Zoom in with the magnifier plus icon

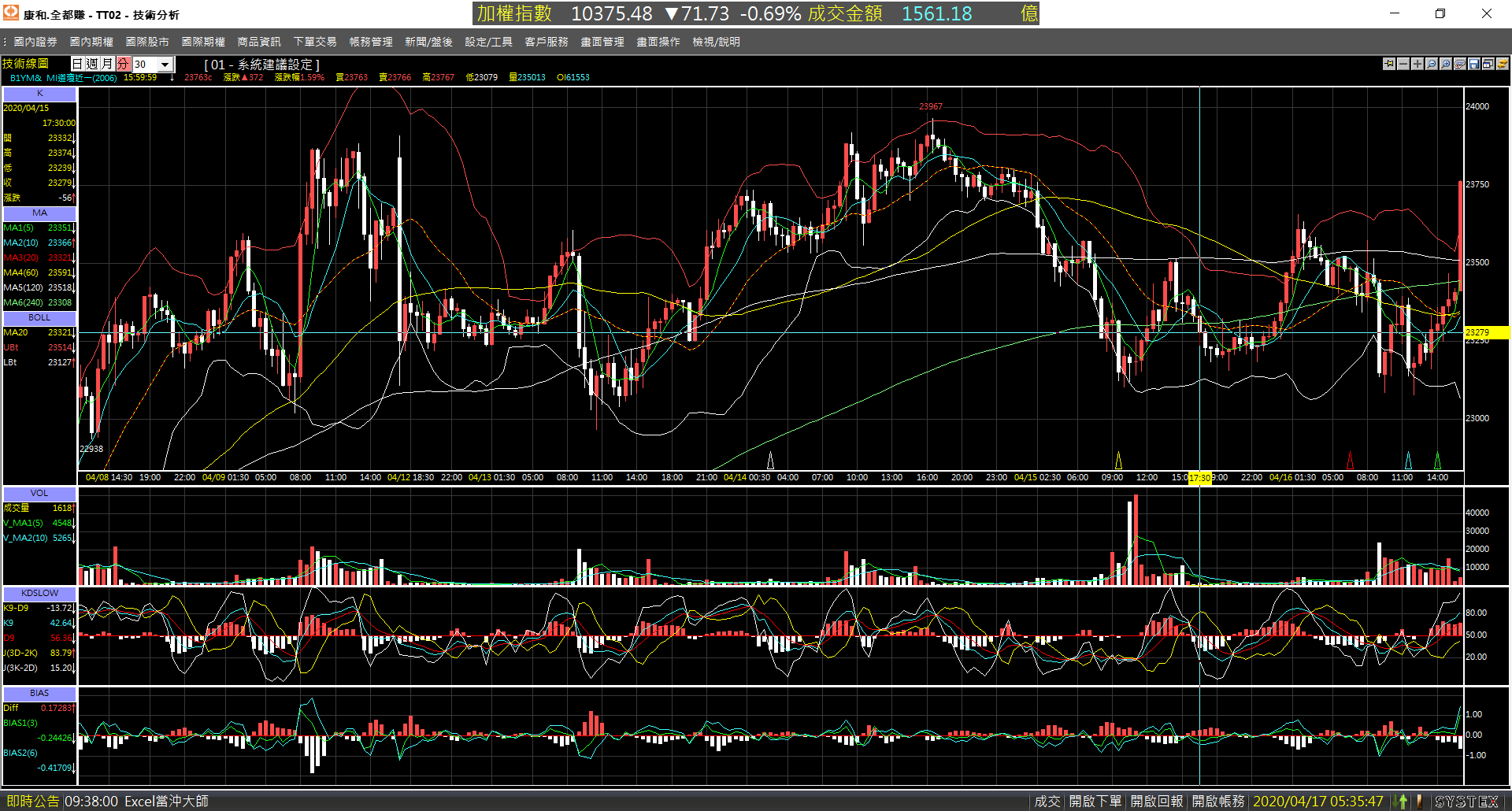[1446, 64]
